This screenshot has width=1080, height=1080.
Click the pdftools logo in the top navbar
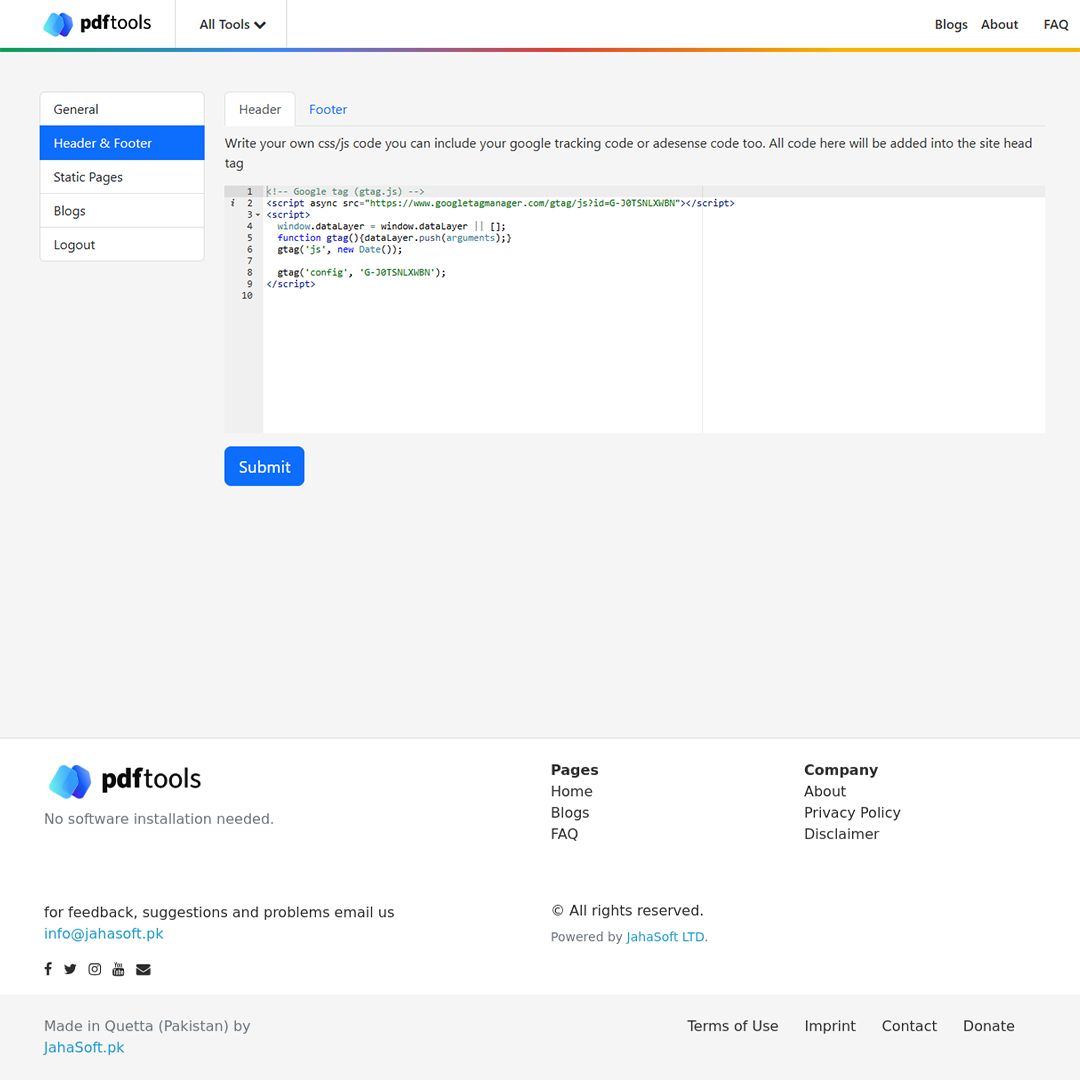[97, 23]
